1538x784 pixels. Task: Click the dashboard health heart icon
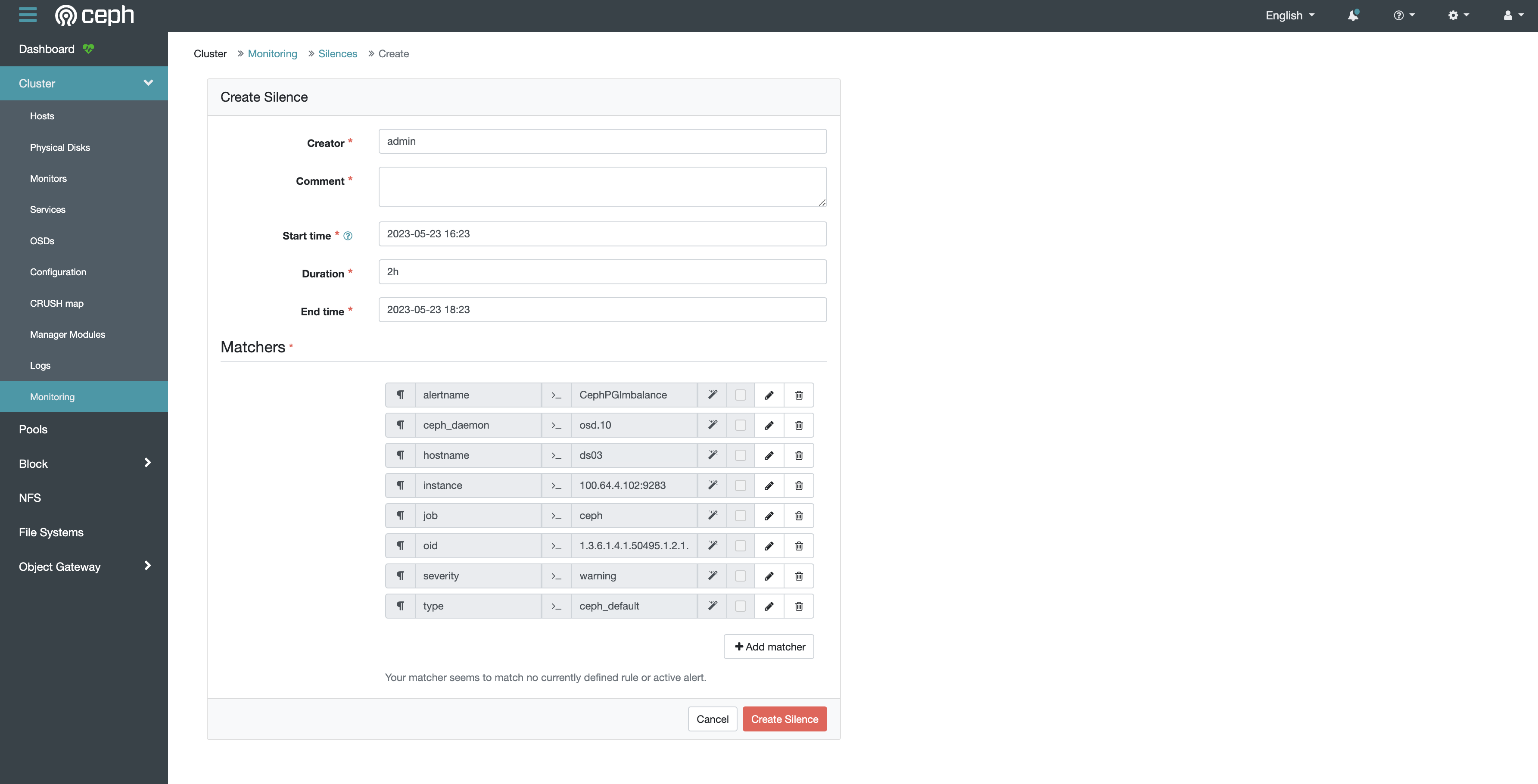tap(88, 49)
